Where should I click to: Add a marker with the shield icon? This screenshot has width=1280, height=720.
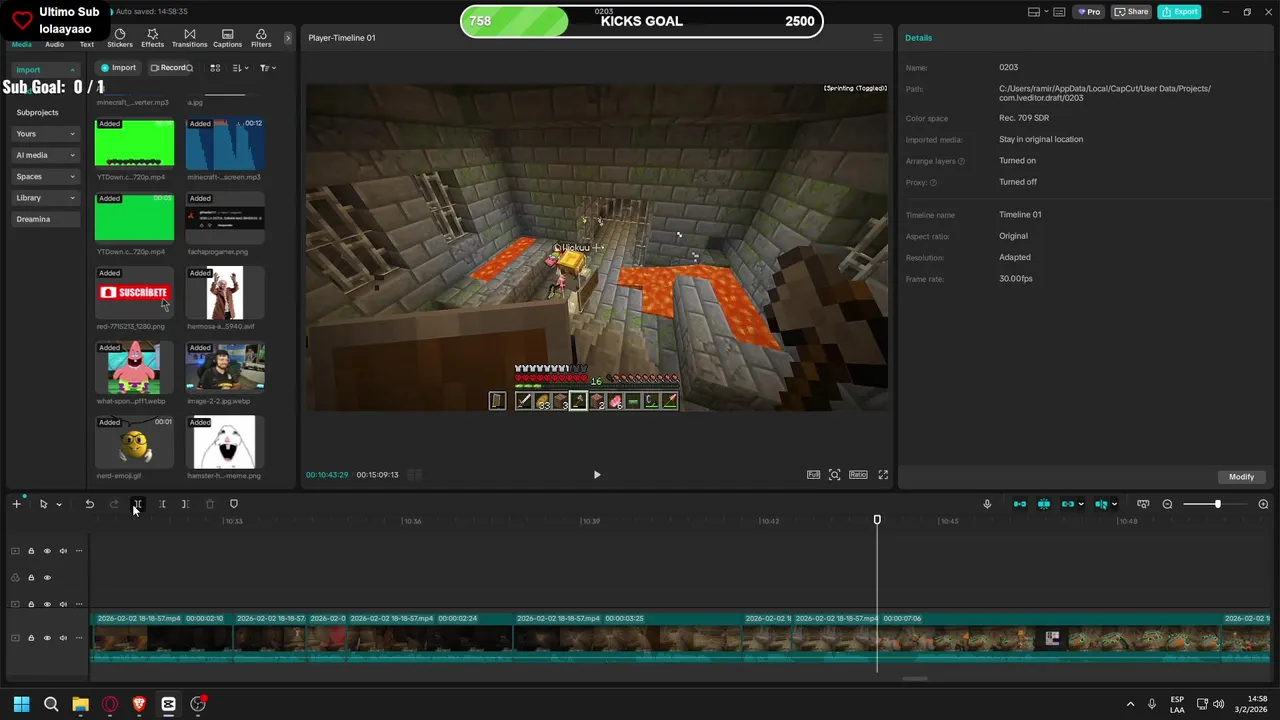(x=234, y=504)
